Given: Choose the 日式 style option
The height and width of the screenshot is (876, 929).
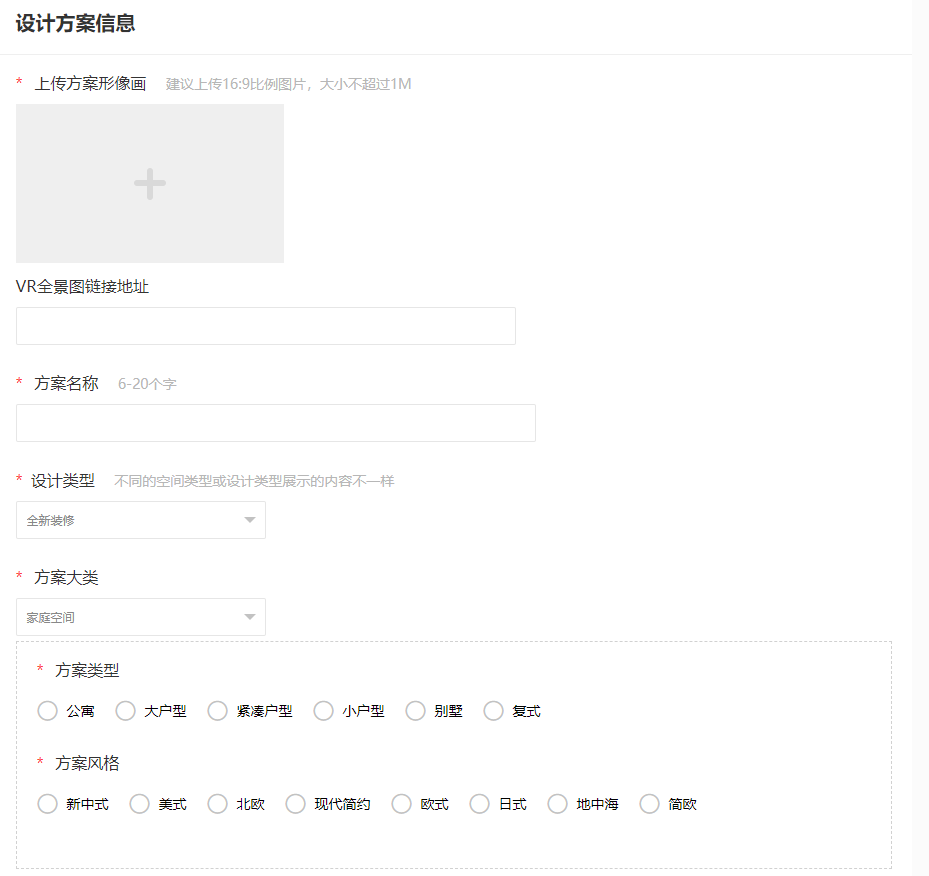Looking at the screenshot, I should [x=480, y=804].
